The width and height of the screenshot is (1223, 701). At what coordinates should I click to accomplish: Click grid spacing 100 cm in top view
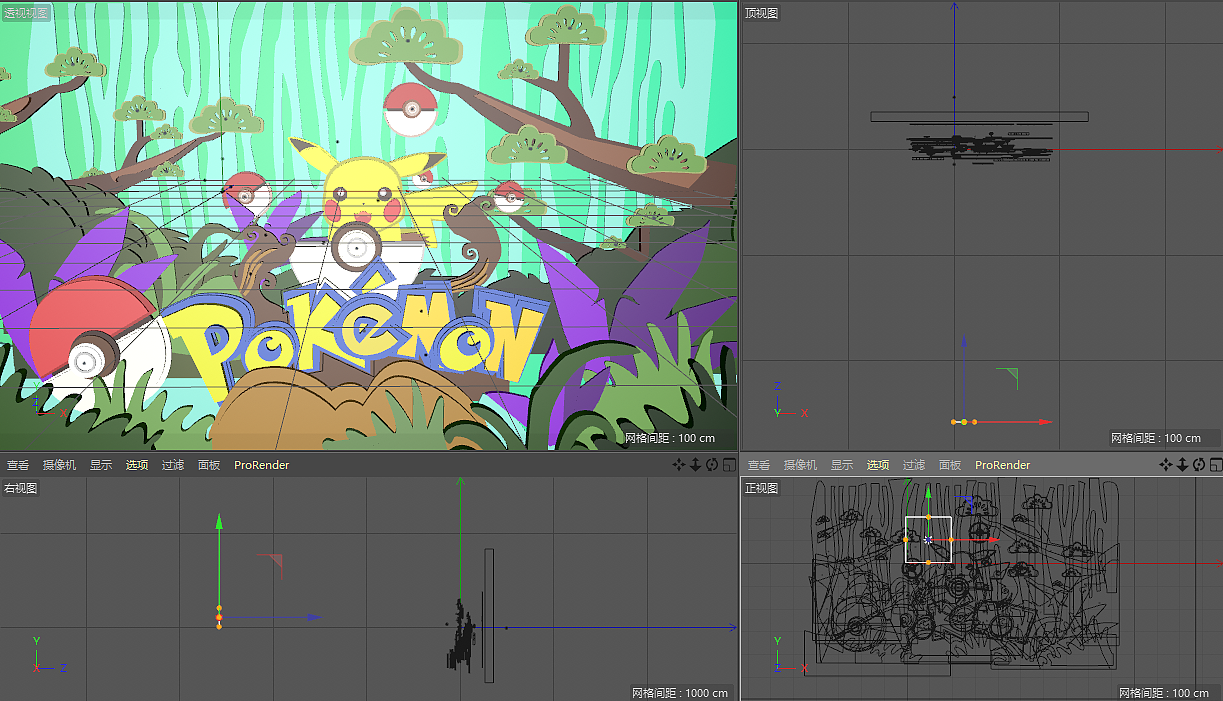[1156, 438]
